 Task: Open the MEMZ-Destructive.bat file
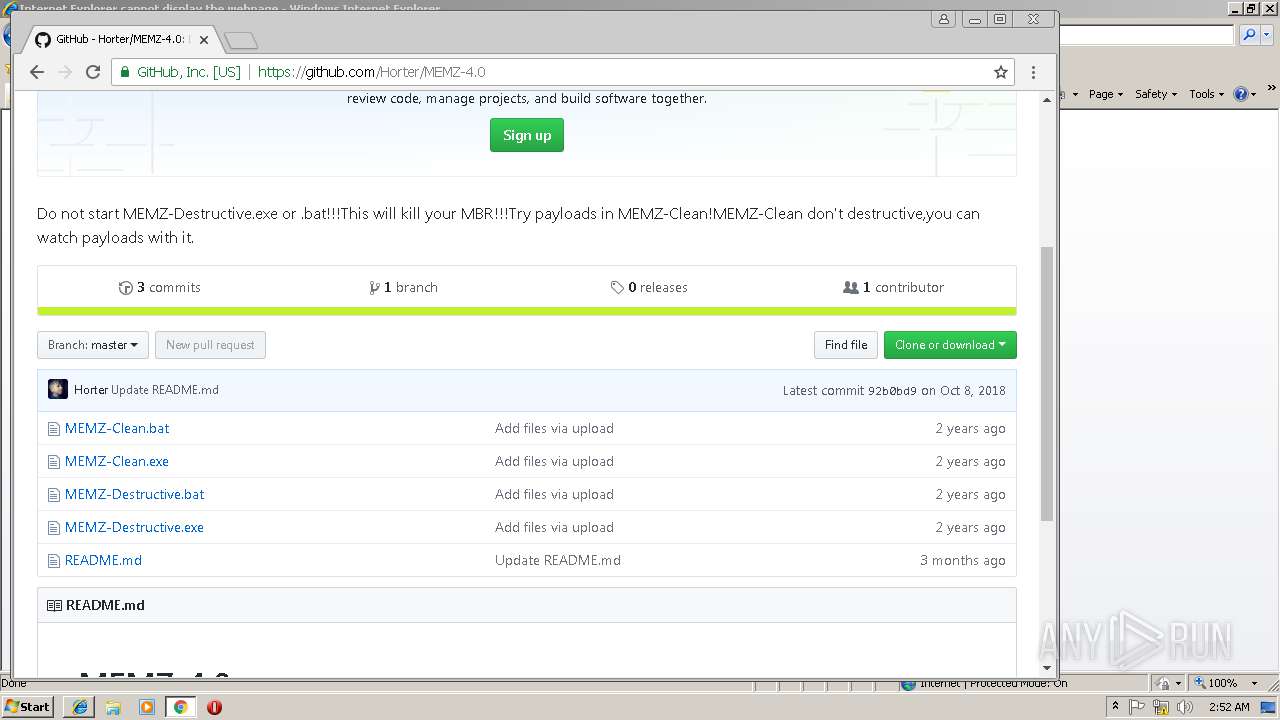coord(135,494)
